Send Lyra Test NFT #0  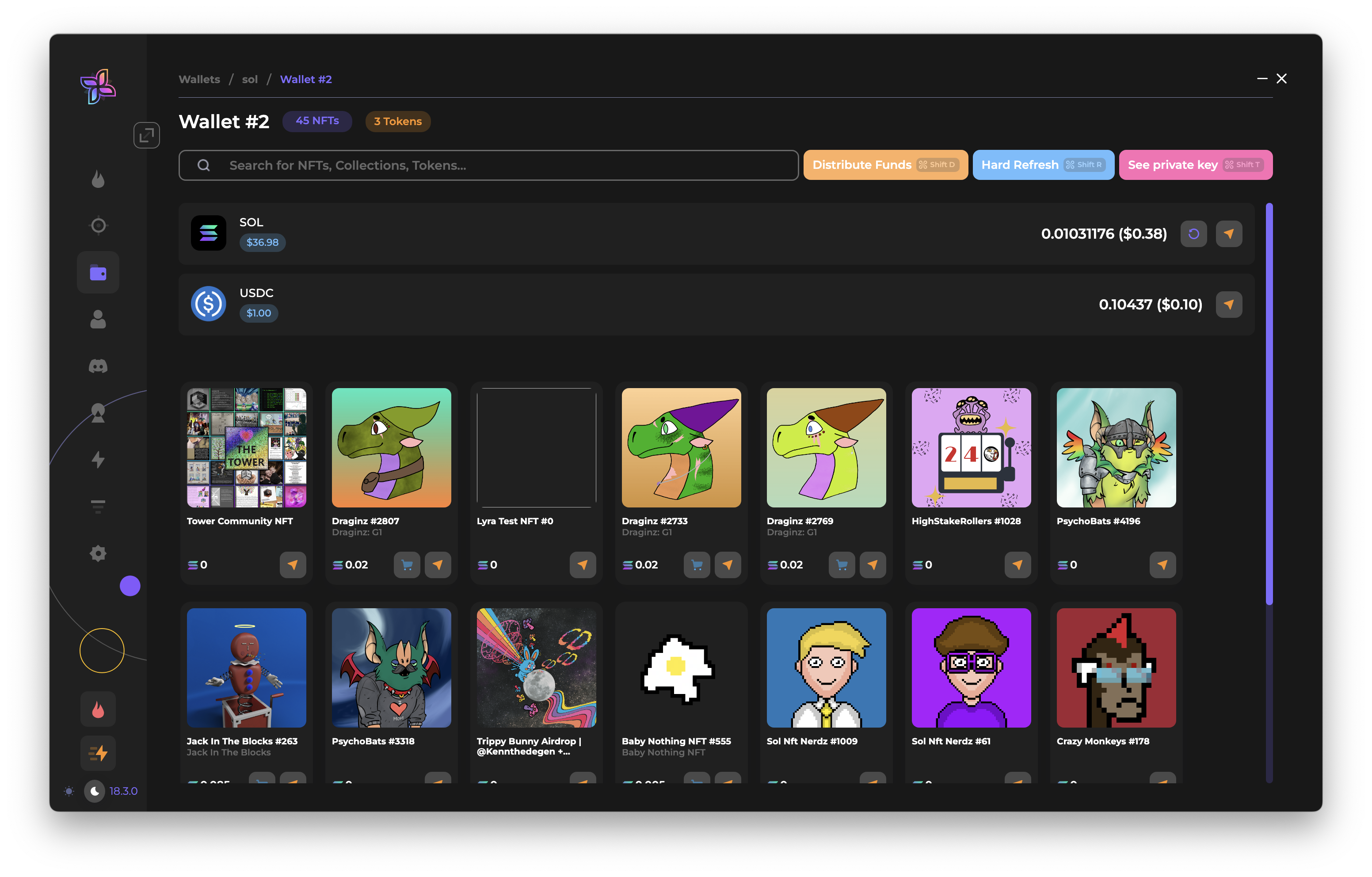[x=582, y=565]
